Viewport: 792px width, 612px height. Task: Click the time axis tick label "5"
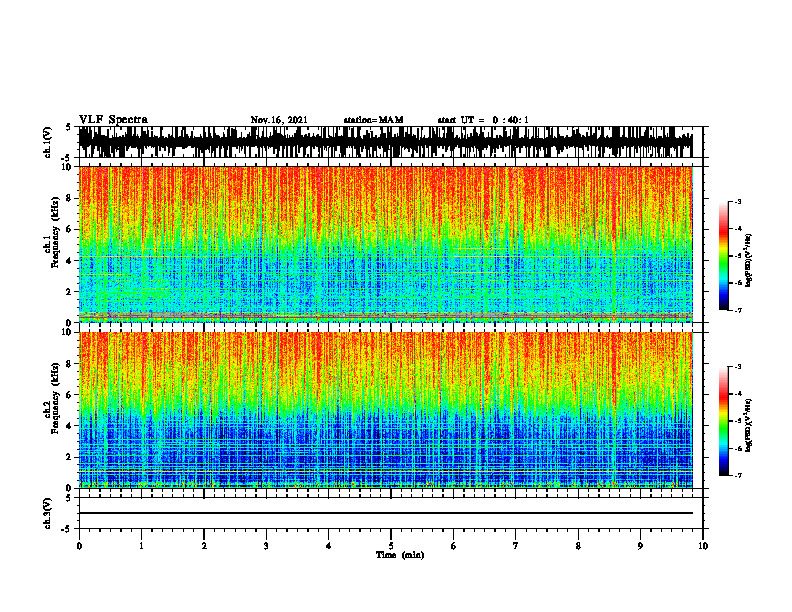coord(391,546)
